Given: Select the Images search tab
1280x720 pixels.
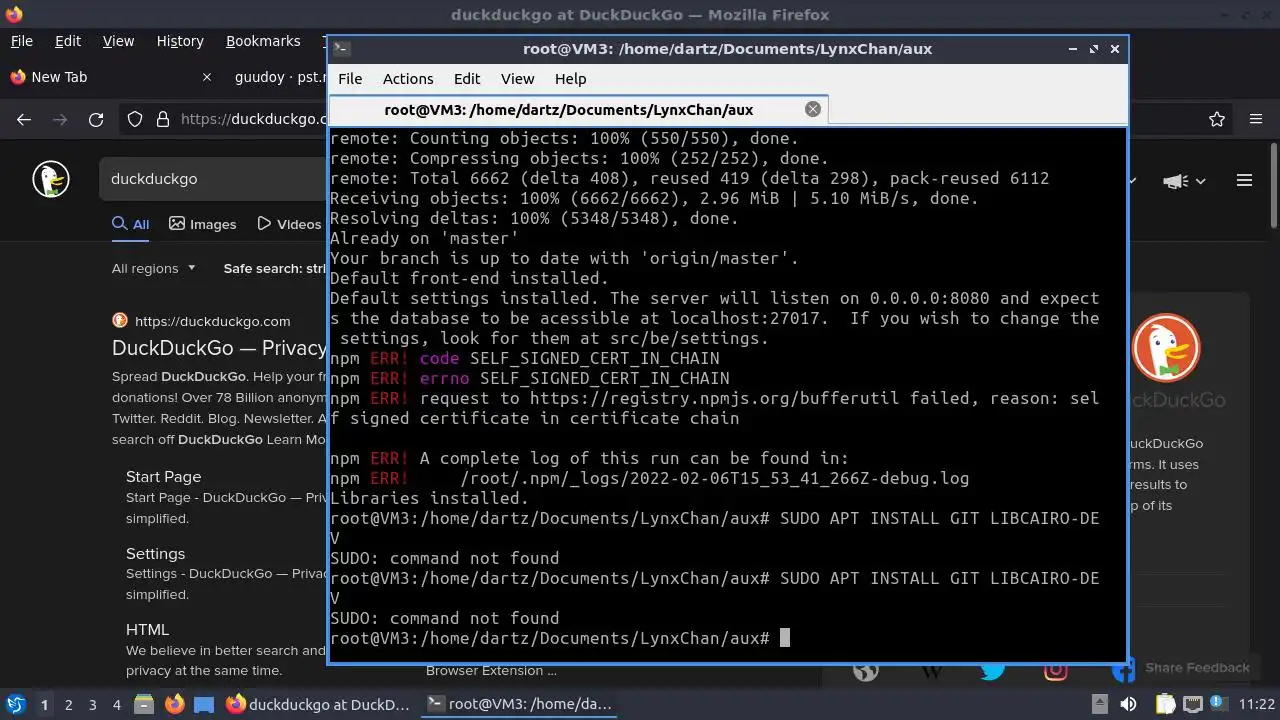Looking at the screenshot, I should (203, 224).
